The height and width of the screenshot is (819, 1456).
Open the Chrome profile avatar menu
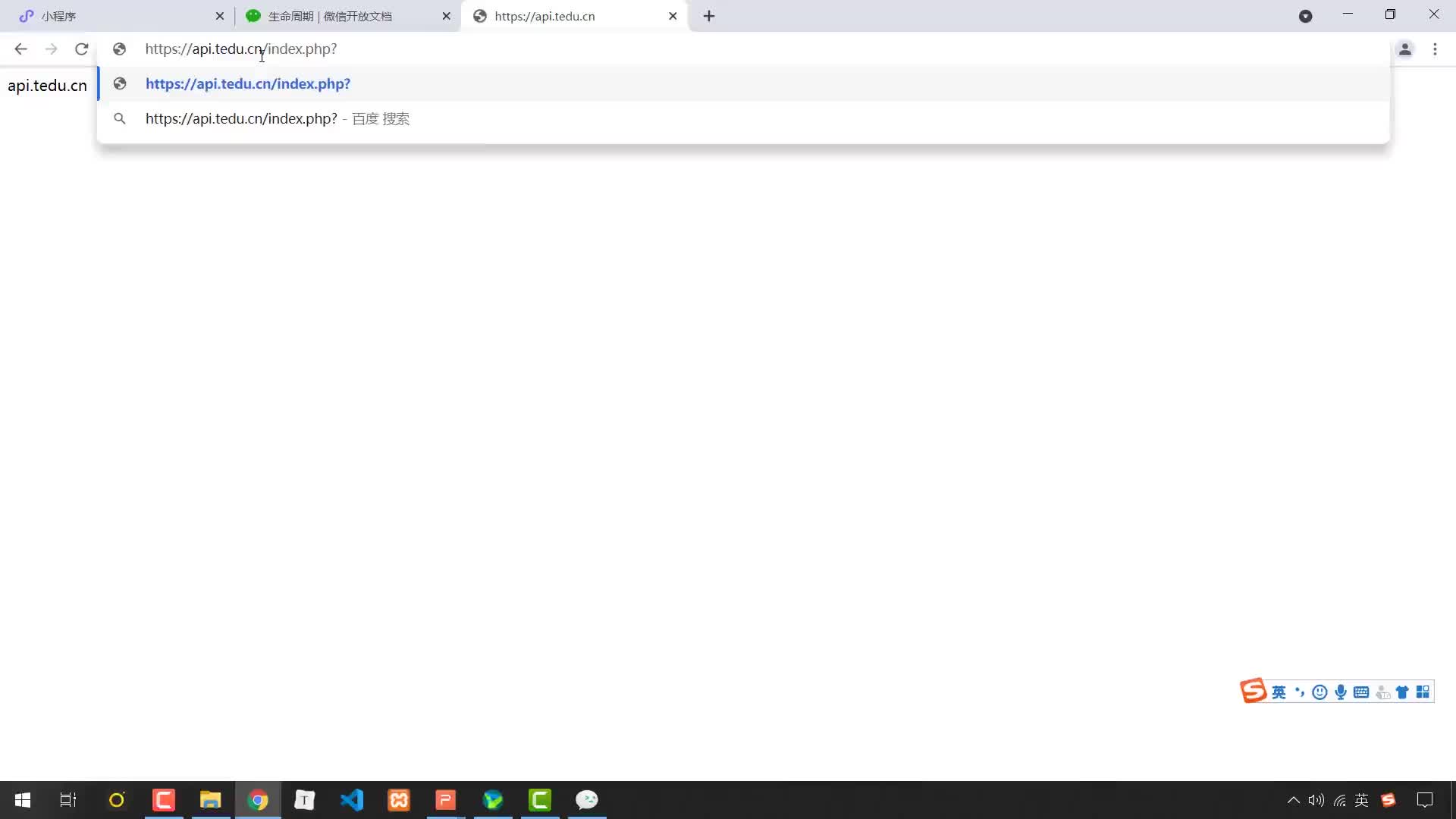1404,49
